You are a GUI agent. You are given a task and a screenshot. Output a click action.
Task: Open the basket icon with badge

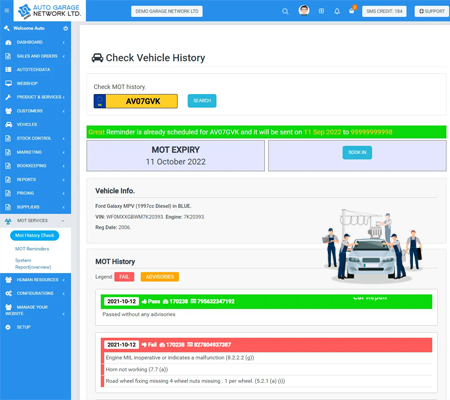coord(352,10)
